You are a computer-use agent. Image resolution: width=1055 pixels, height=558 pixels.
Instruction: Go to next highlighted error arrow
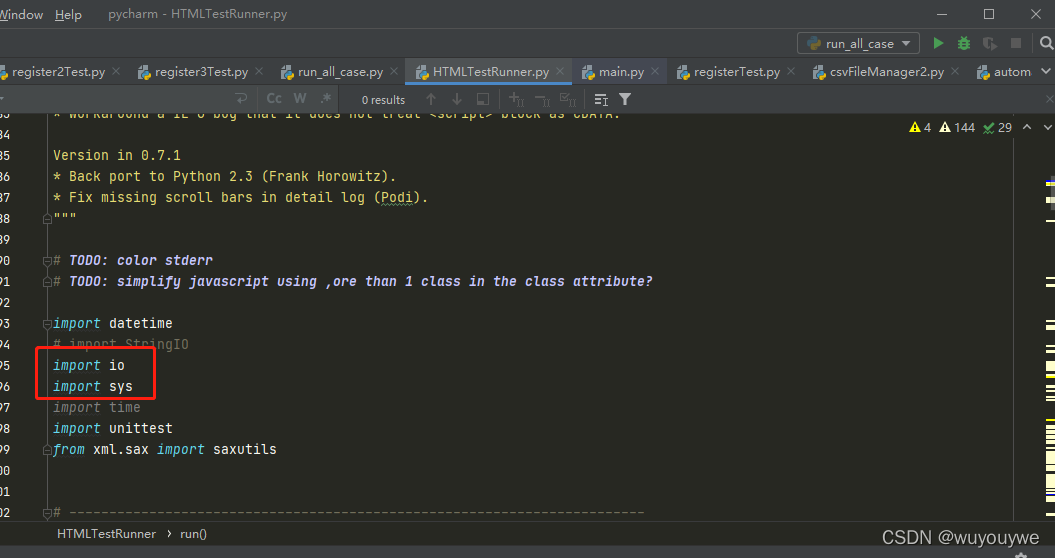point(1048,127)
